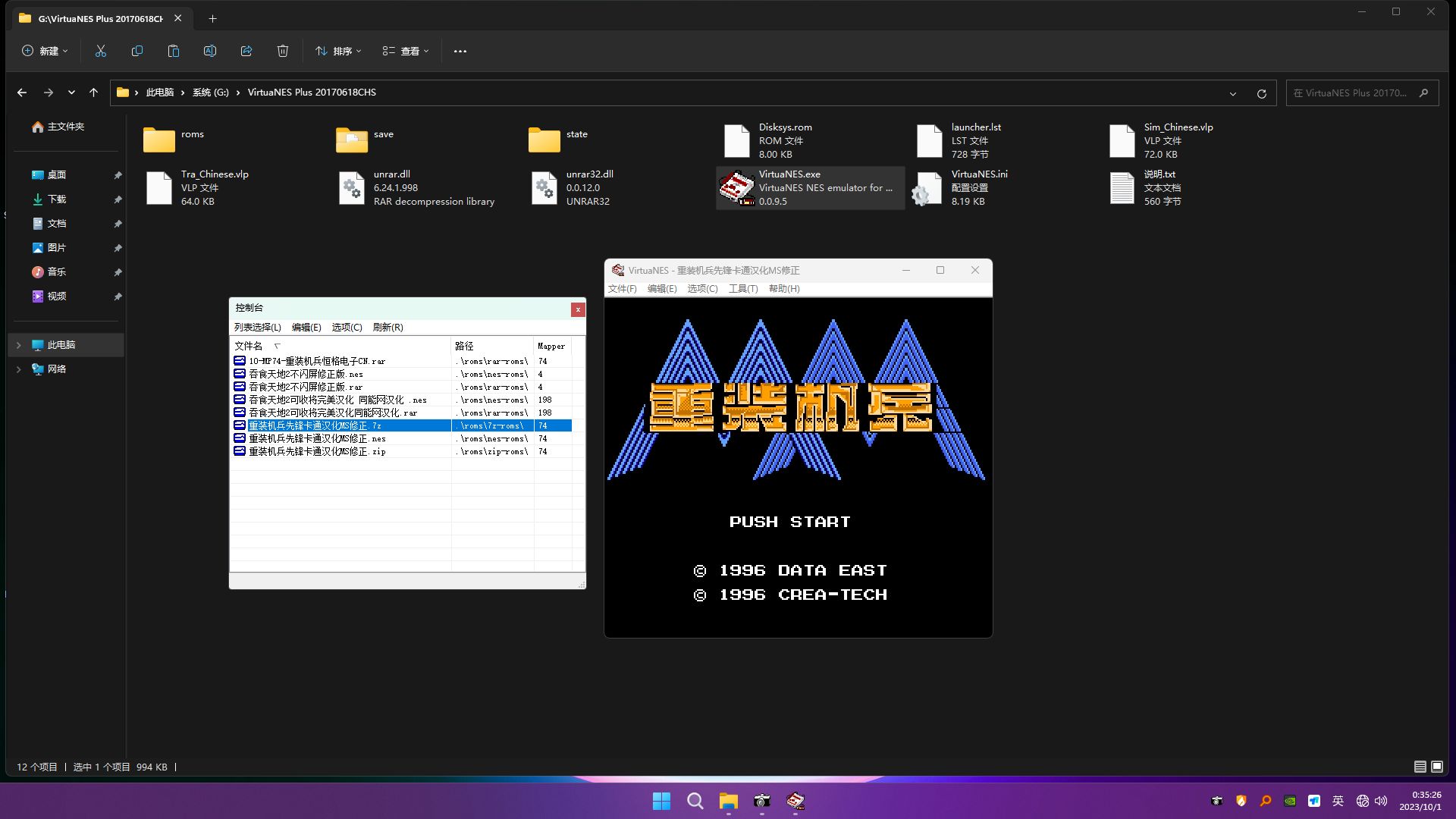Open File Explorer from taskbar
This screenshot has height=819, width=1456.
click(x=728, y=801)
